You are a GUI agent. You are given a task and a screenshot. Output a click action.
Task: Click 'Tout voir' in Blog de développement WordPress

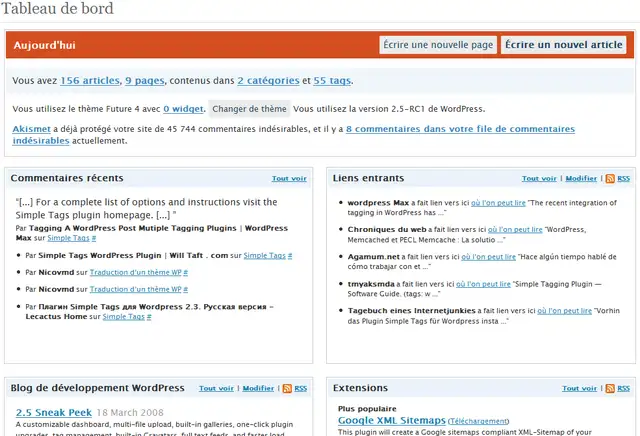(x=216, y=388)
